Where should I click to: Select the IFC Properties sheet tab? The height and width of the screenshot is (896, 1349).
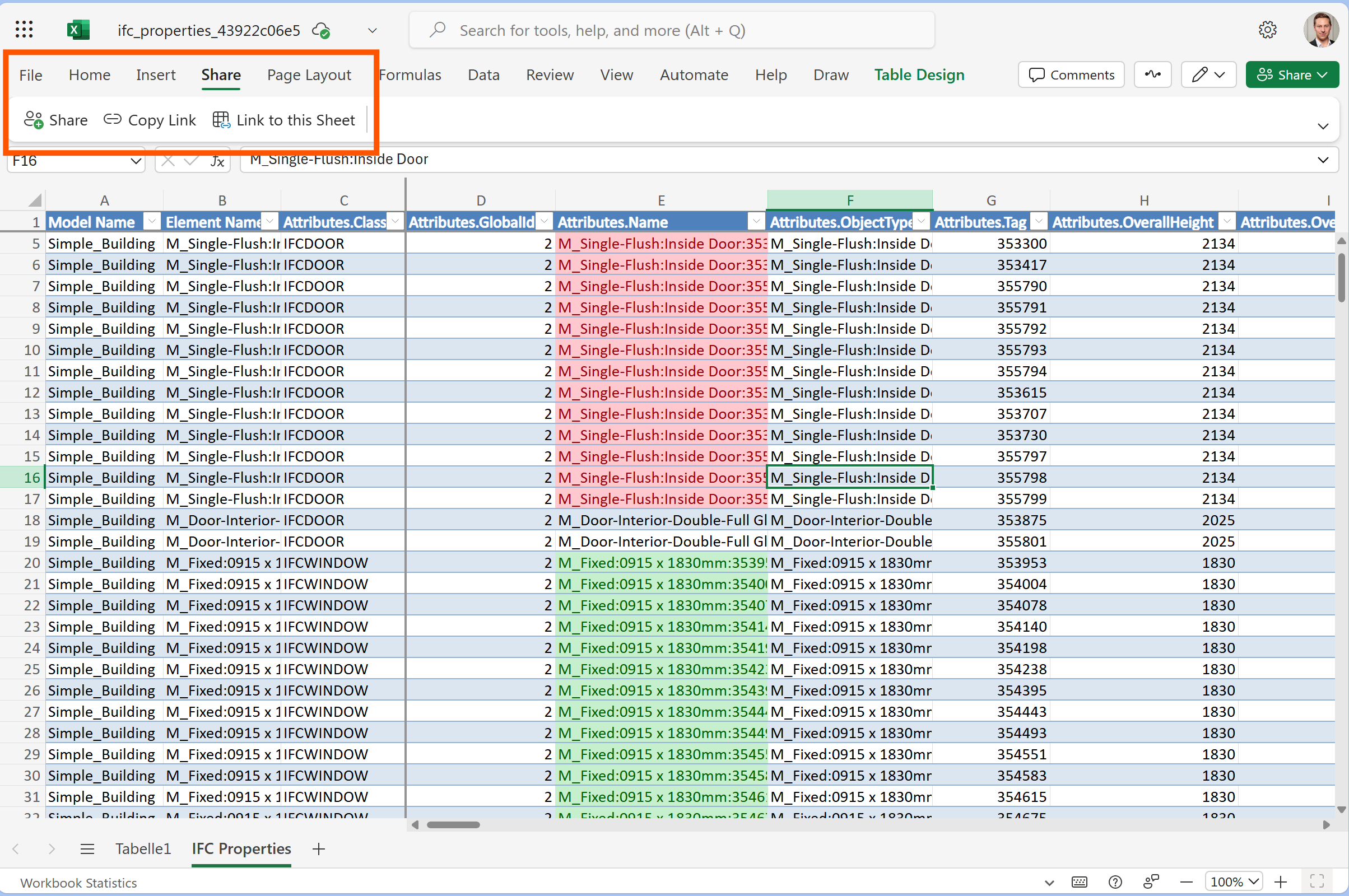241,849
